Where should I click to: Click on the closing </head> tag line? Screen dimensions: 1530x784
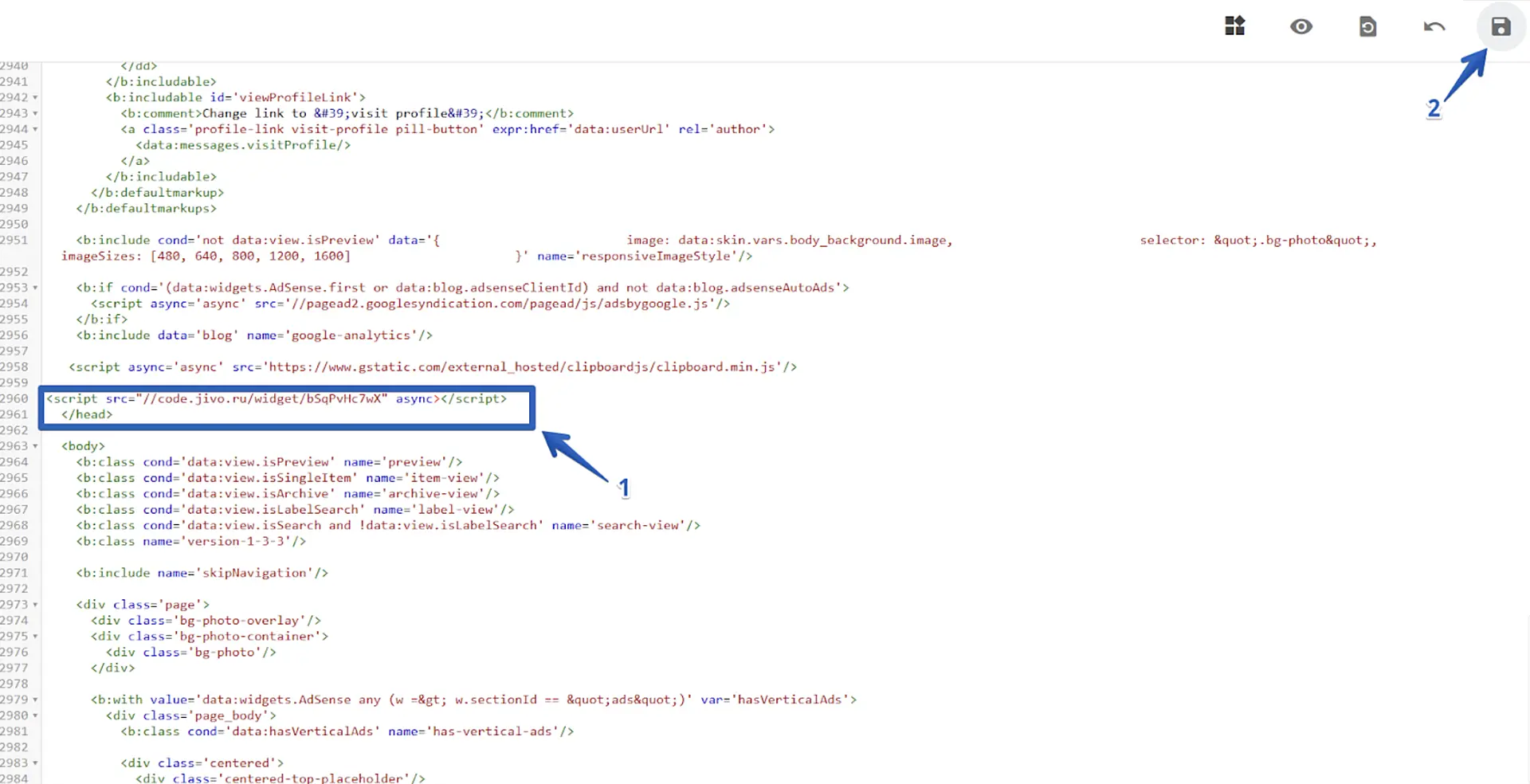coord(87,415)
